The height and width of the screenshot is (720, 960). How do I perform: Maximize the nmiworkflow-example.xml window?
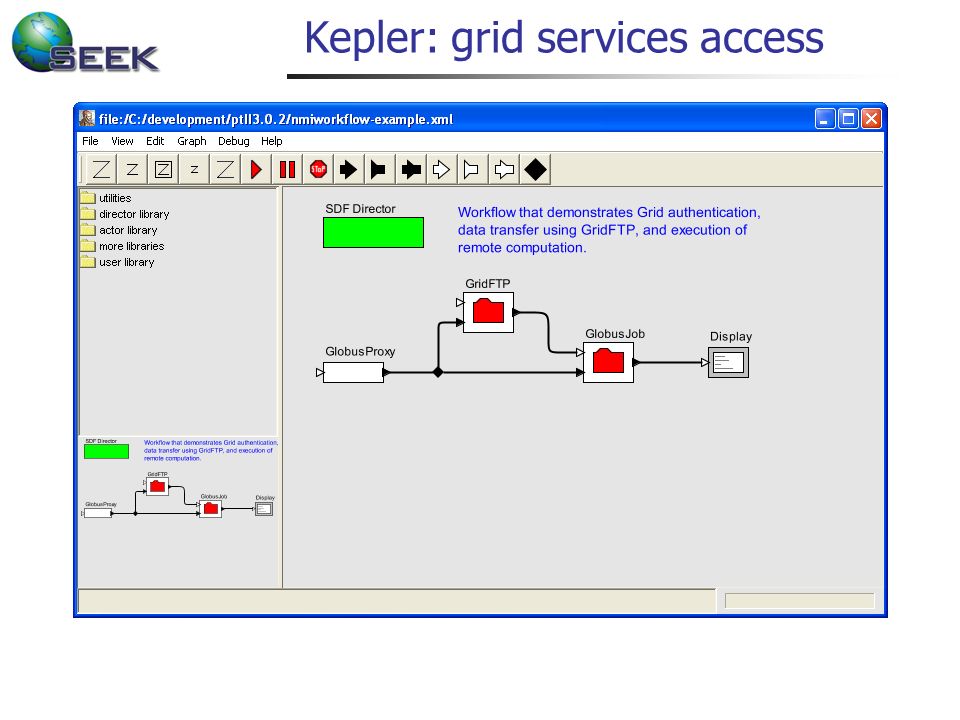pos(848,118)
